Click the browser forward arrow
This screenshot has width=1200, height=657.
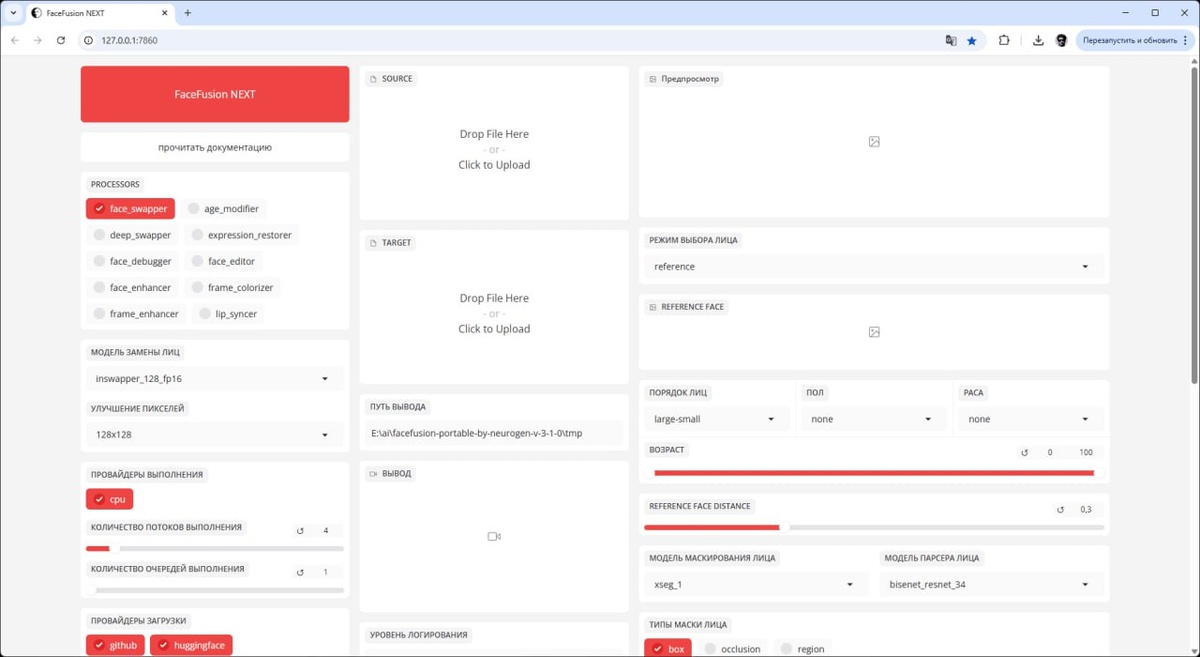coord(38,40)
